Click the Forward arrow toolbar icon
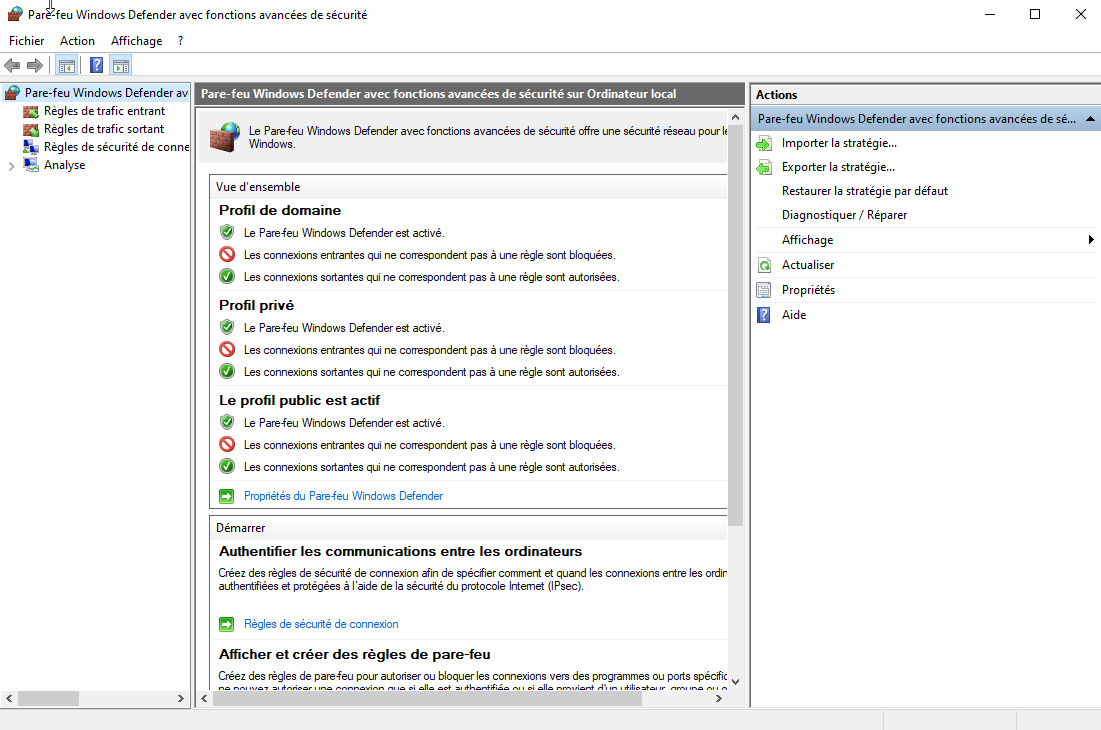 [x=34, y=66]
